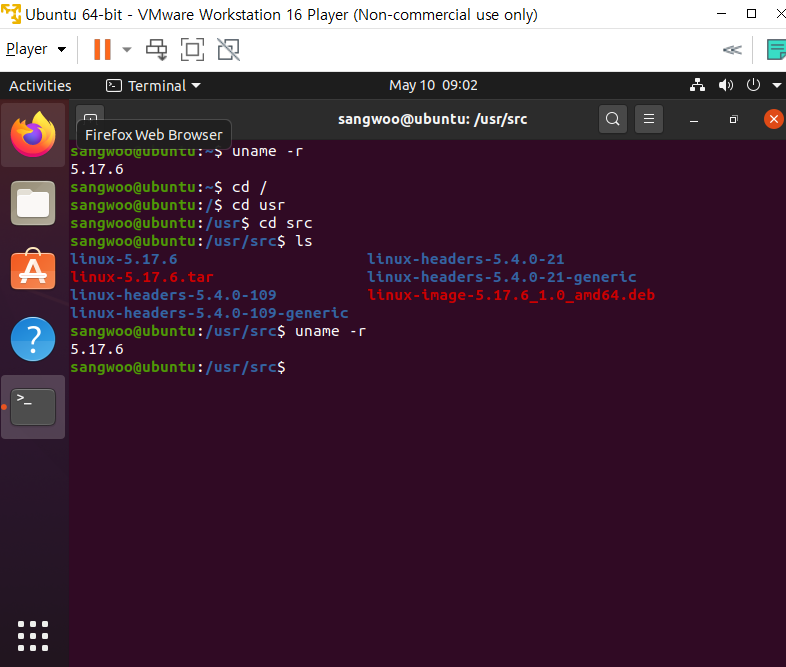Open the Player menu
Screen dimensions: 786x667
36,49
